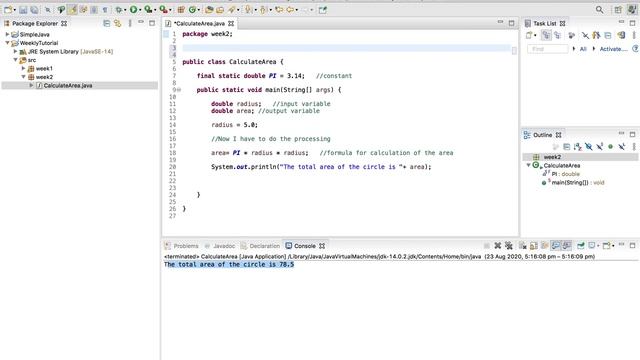Run the program with the green Run button
This screenshot has width=640, height=360.
(133, 9)
